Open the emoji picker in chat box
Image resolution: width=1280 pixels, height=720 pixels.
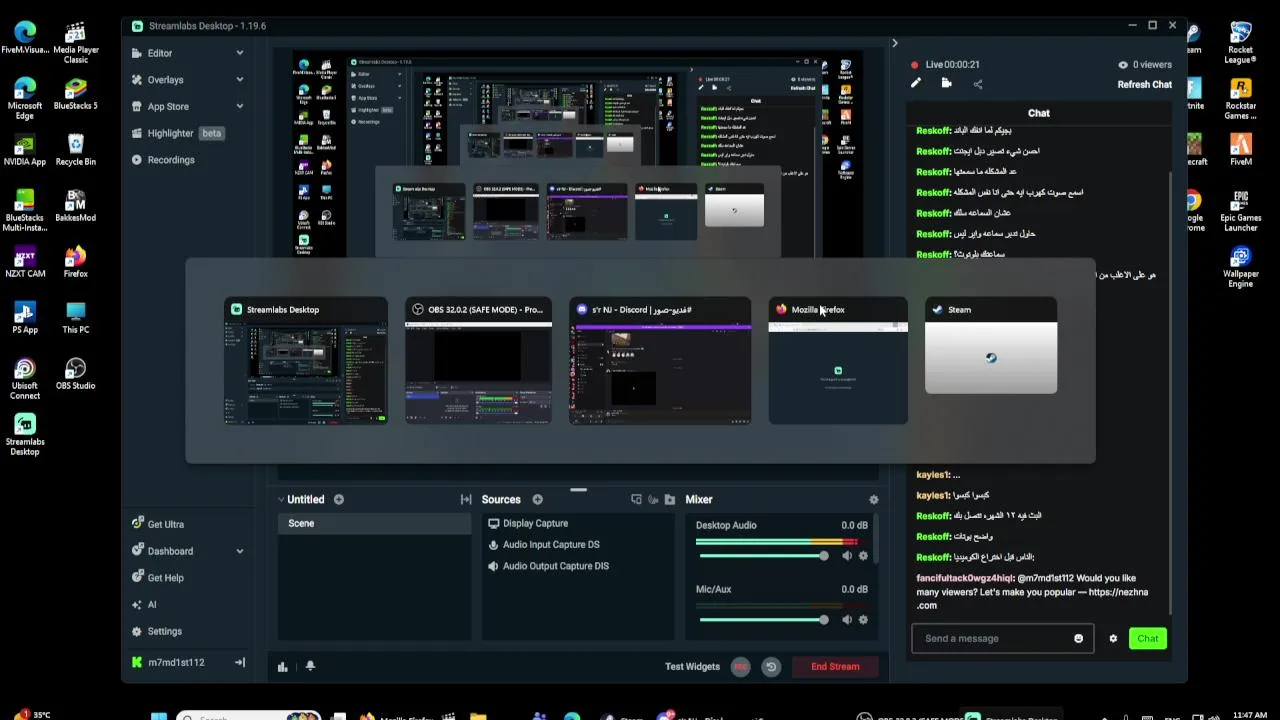point(1078,638)
